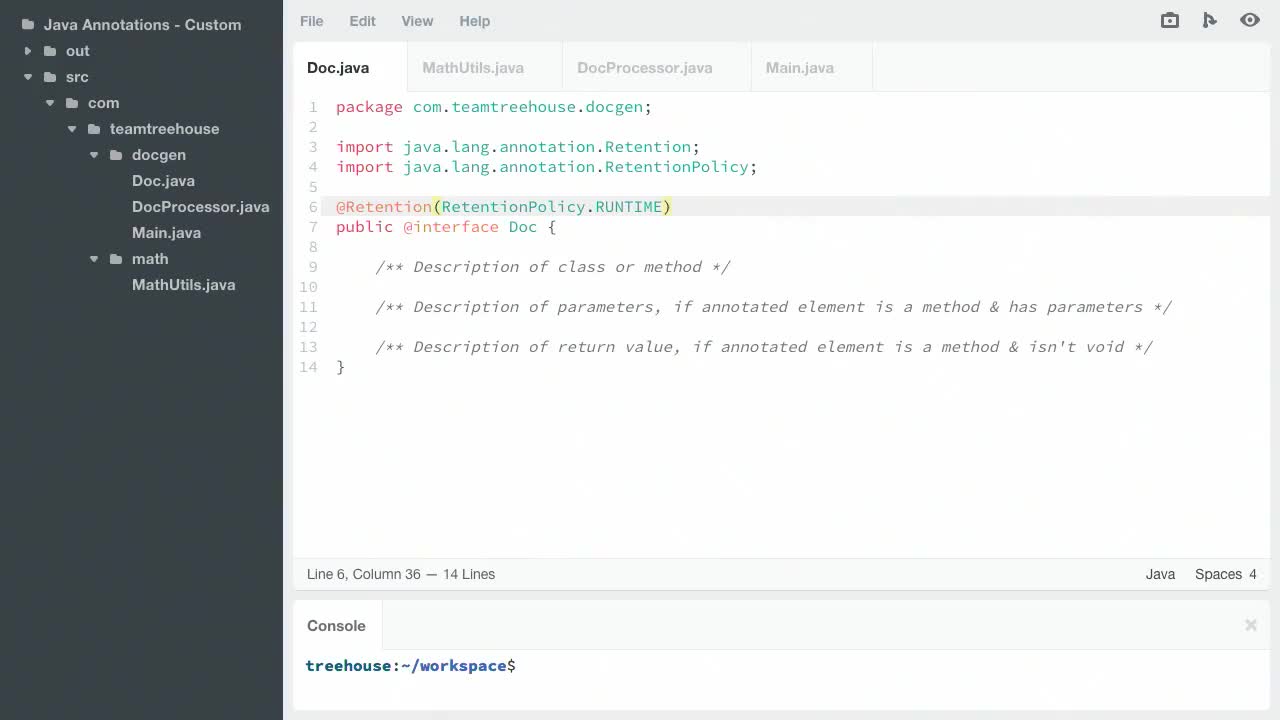Image resolution: width=1280 pixels, height=720 pixels.
Task: Click the snapshot camera icon in top toolbar
Action: click(1169, 20)
